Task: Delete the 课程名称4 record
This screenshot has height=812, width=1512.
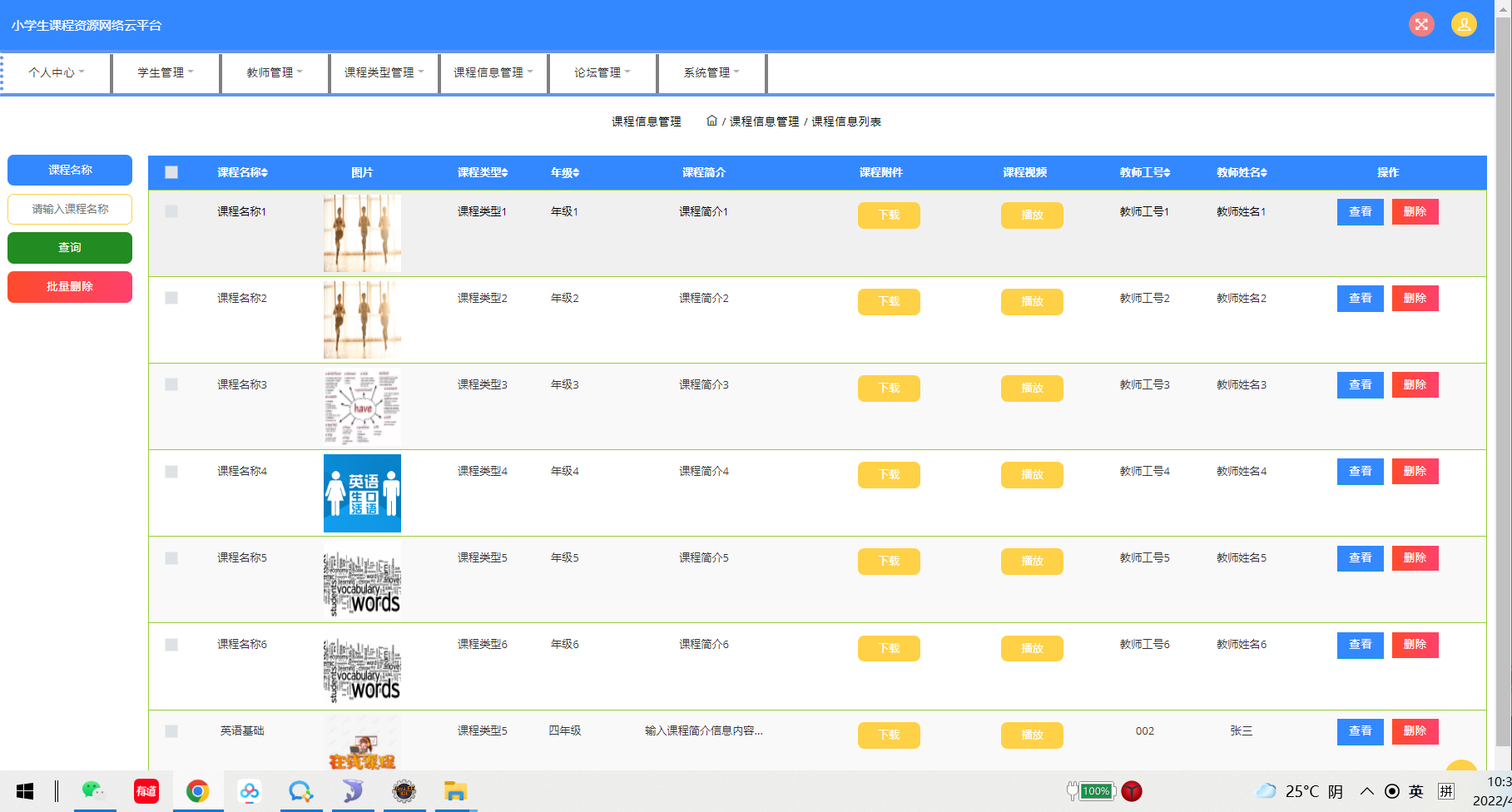Action: [1415, 472]
